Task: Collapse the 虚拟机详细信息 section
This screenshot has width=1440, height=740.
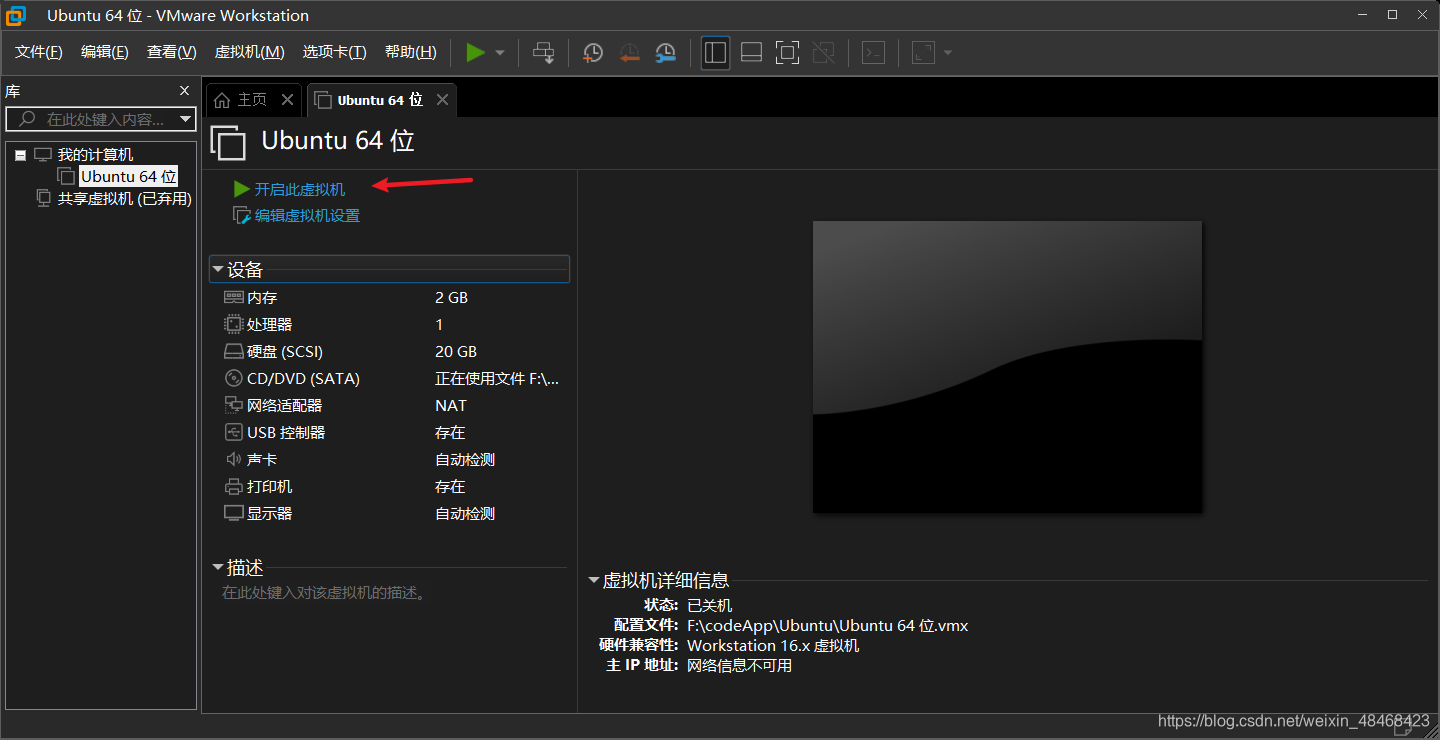Action: (594, 580)
